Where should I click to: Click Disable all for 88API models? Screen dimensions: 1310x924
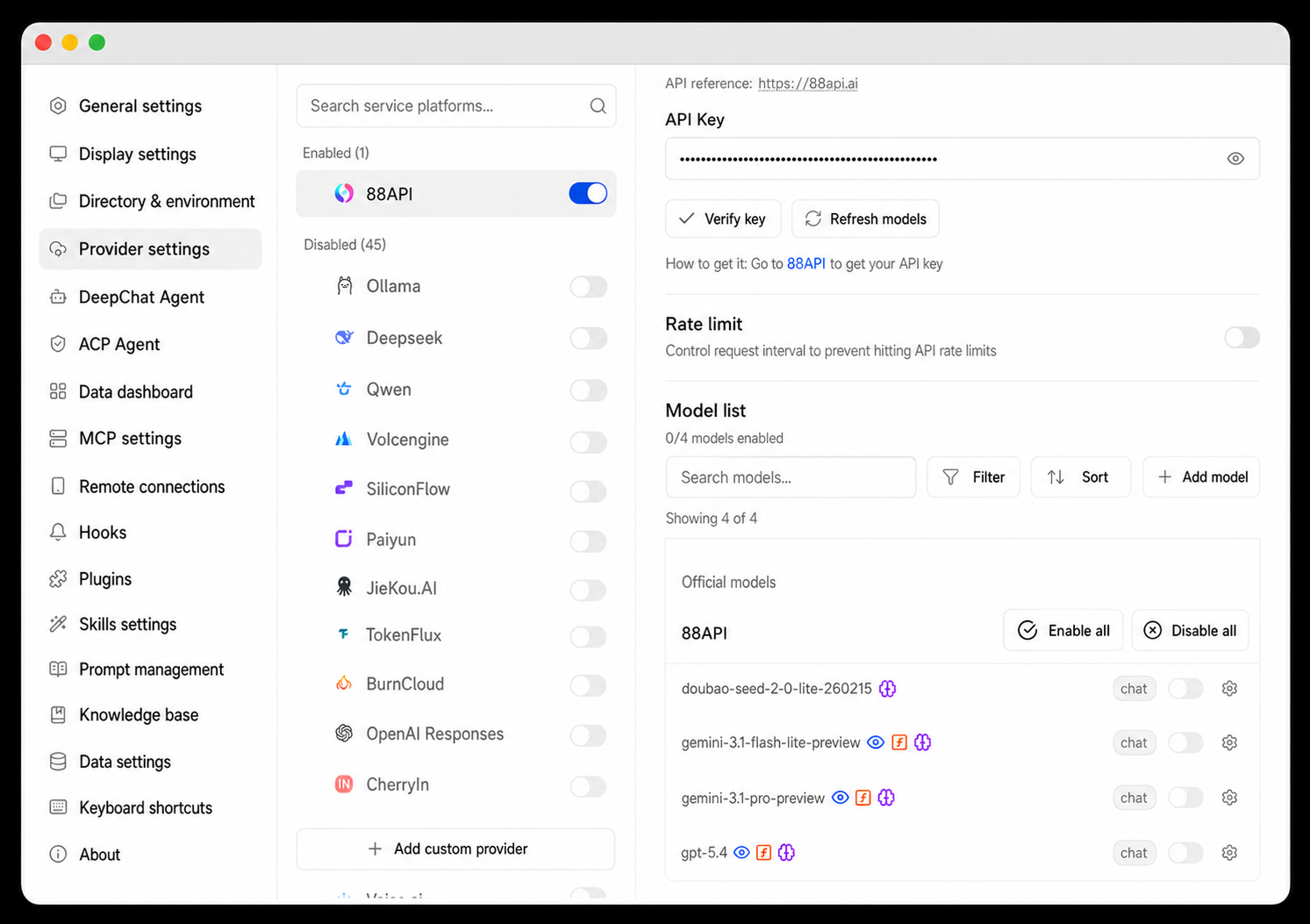1190,631
